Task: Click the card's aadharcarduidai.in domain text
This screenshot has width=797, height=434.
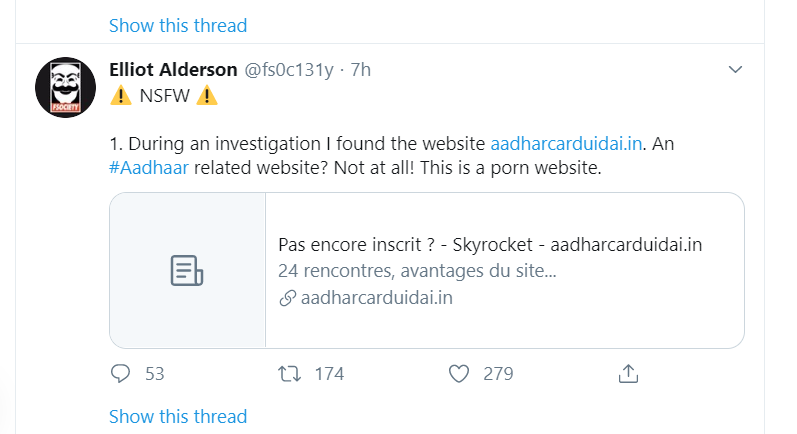Action: coord(377,298)
